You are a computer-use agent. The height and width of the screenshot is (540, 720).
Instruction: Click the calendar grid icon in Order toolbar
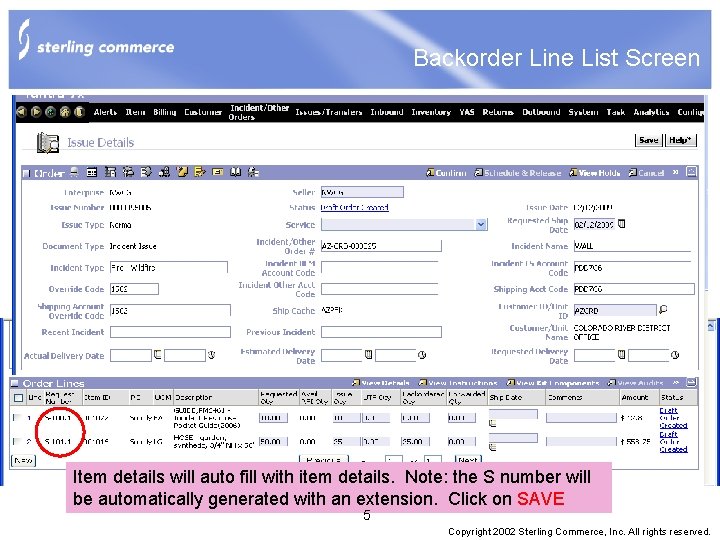pyautogui.click(x=92, y=172)
